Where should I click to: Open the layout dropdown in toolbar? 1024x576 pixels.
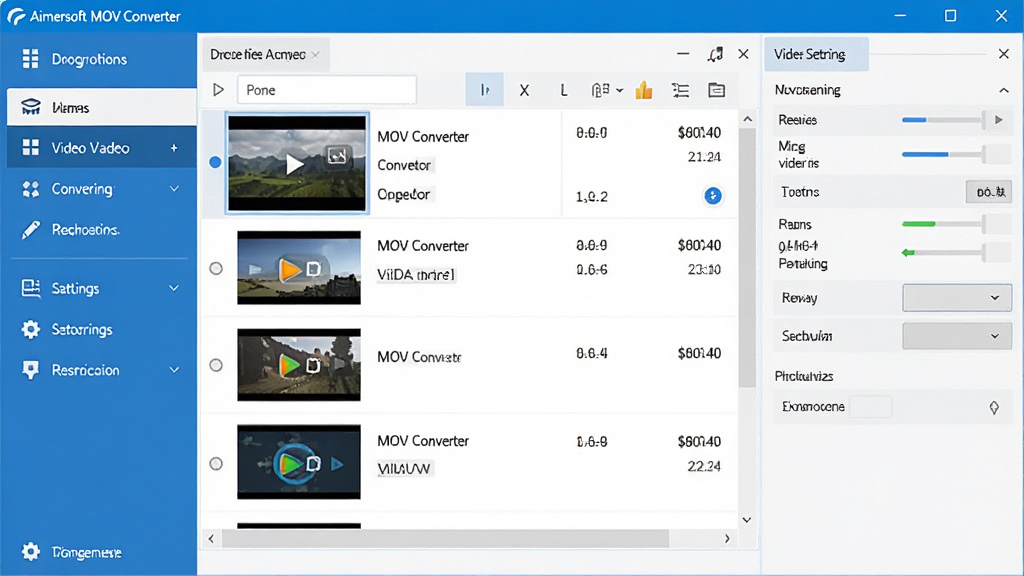tap(607, 90)
